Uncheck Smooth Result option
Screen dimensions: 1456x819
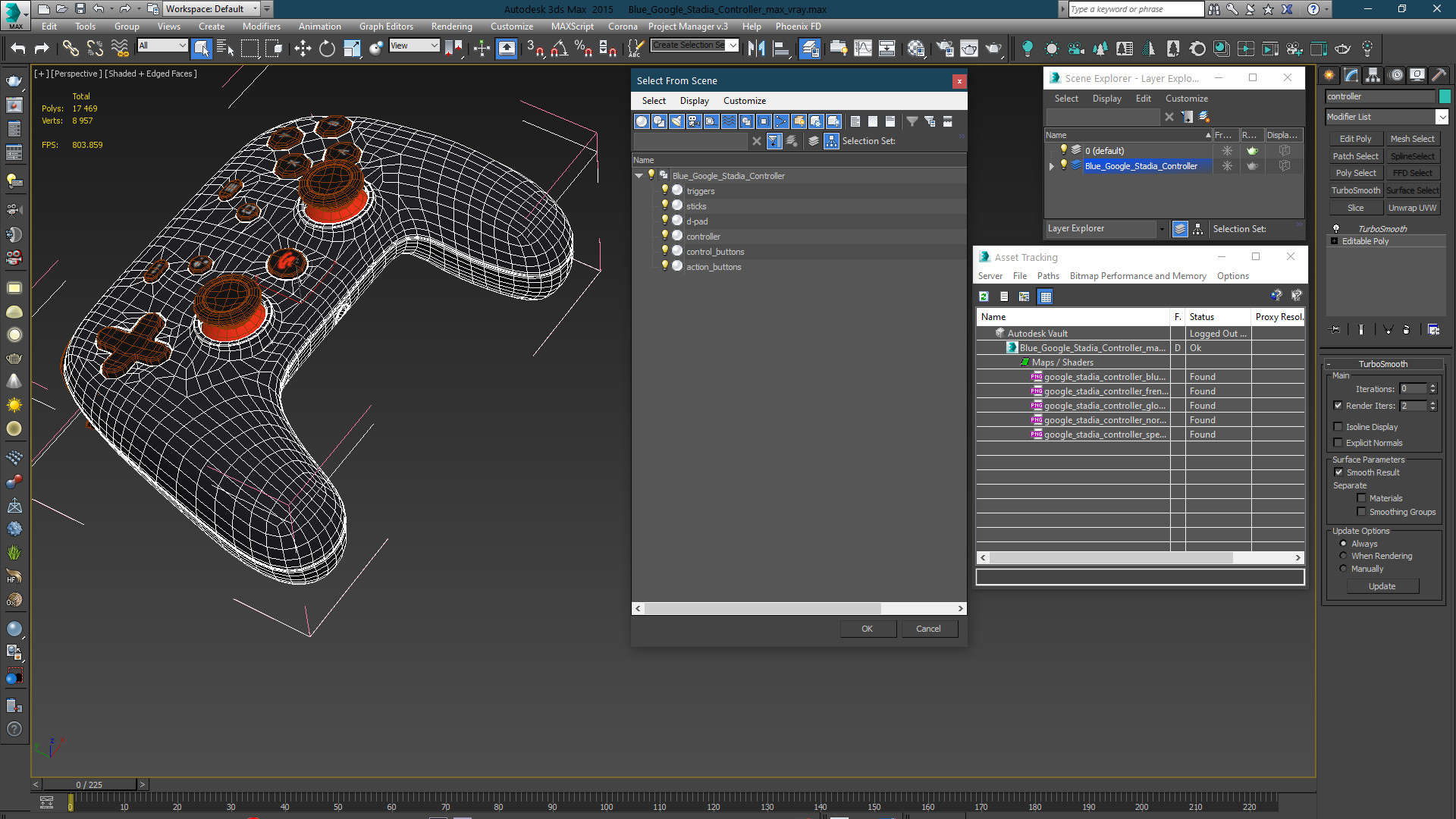click(1338, 472)
